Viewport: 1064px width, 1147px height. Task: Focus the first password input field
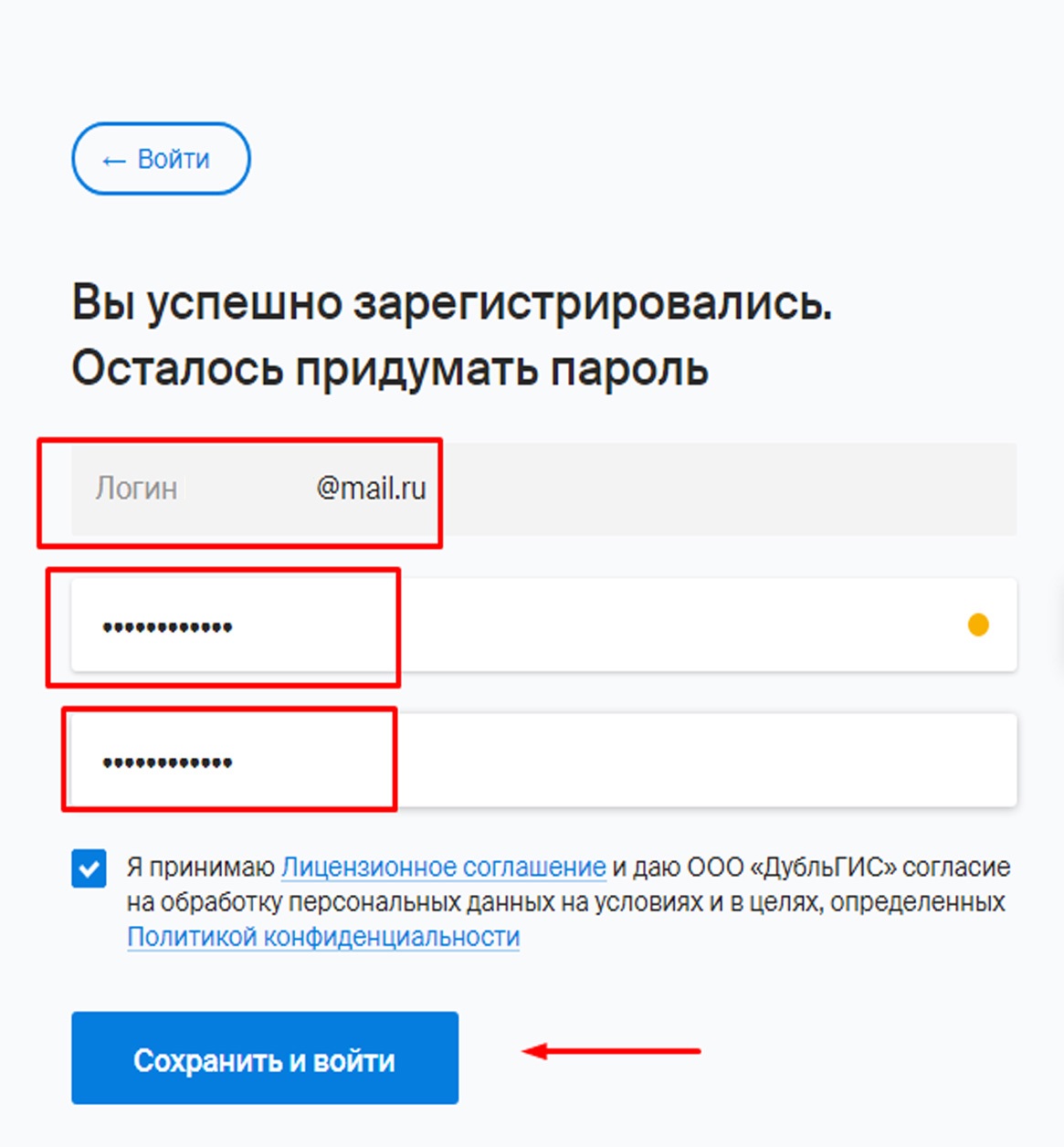coord(639,626)
